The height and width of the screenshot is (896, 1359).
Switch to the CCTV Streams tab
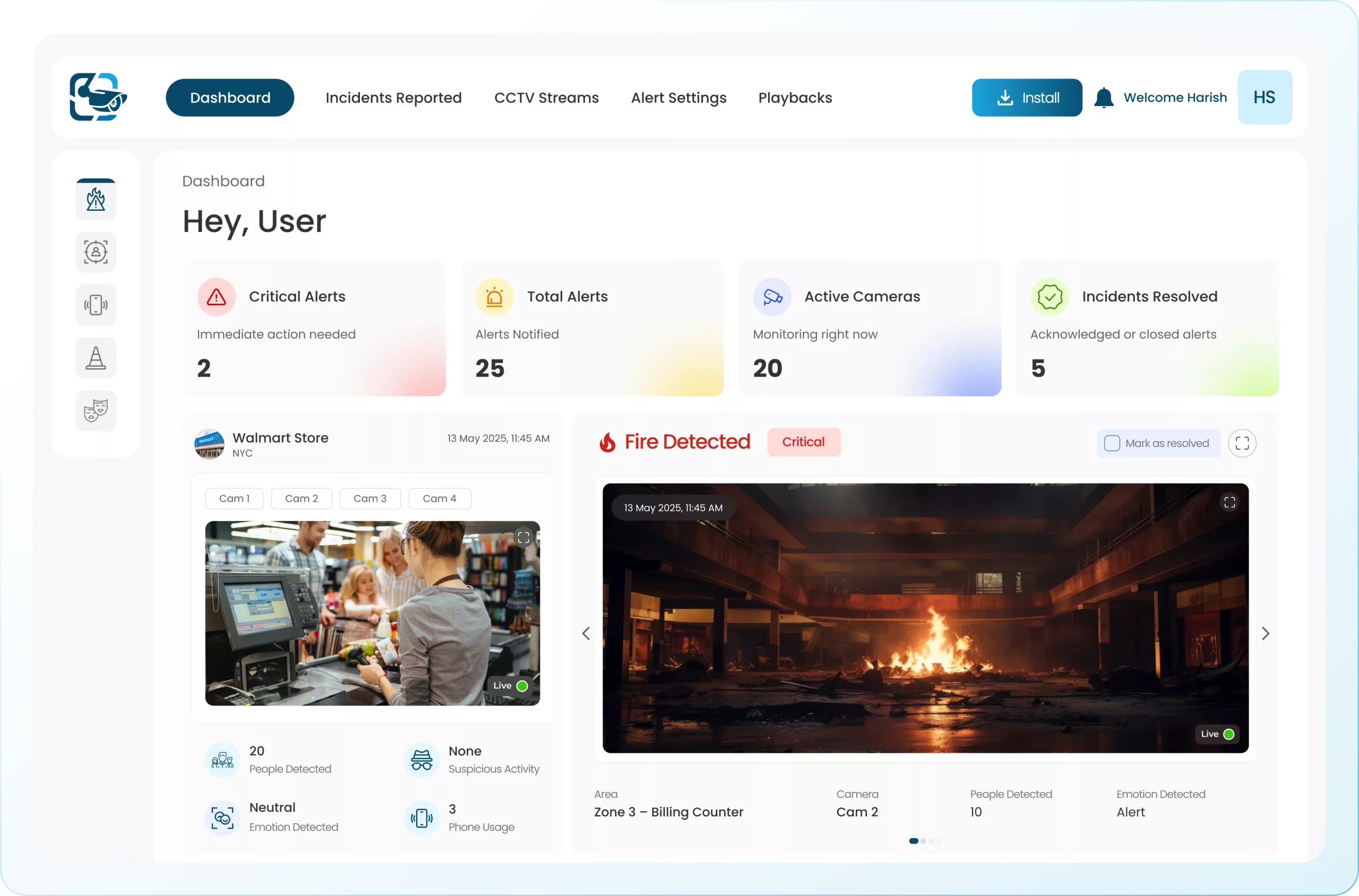point(546,98)
